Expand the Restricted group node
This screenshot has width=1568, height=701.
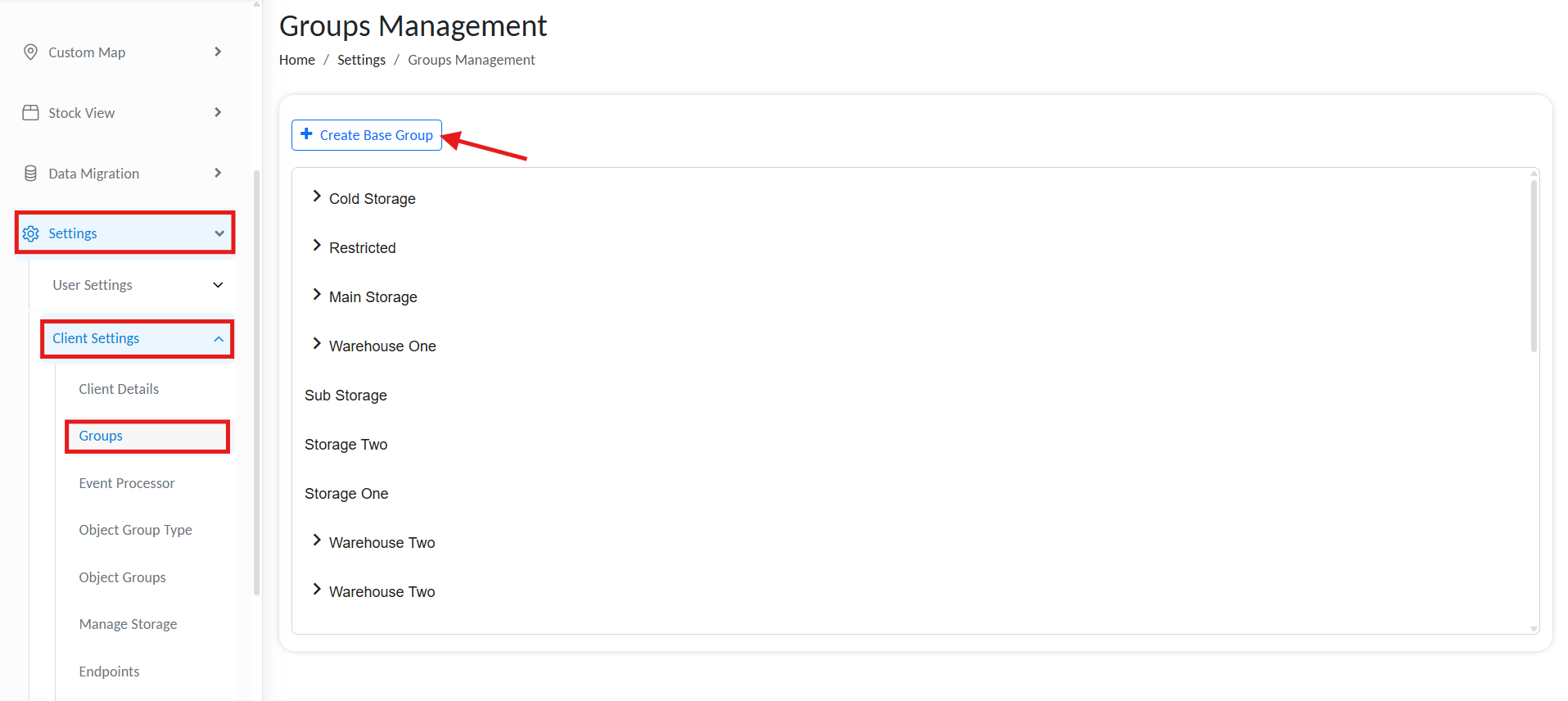click(x=317, y=246)
